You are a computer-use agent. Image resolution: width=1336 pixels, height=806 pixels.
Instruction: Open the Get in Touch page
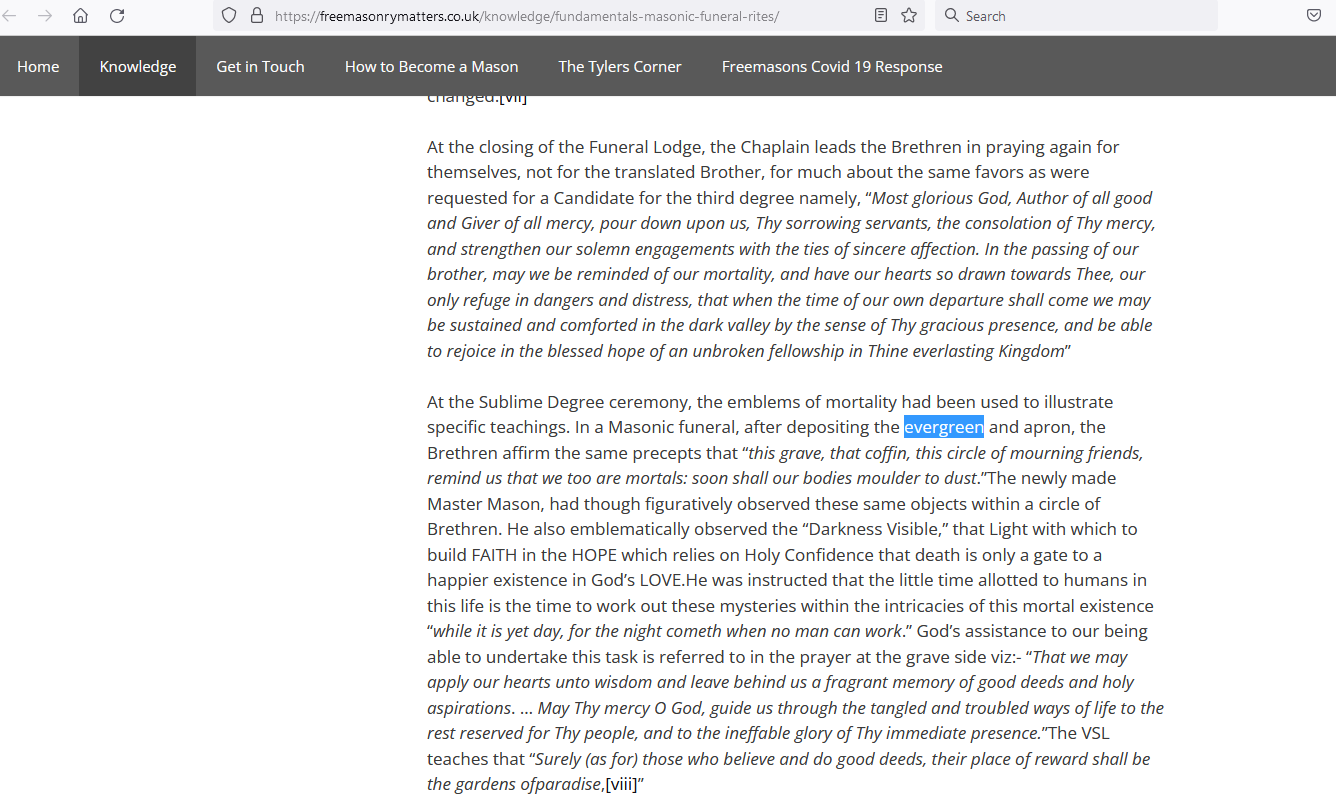point(261,66)
